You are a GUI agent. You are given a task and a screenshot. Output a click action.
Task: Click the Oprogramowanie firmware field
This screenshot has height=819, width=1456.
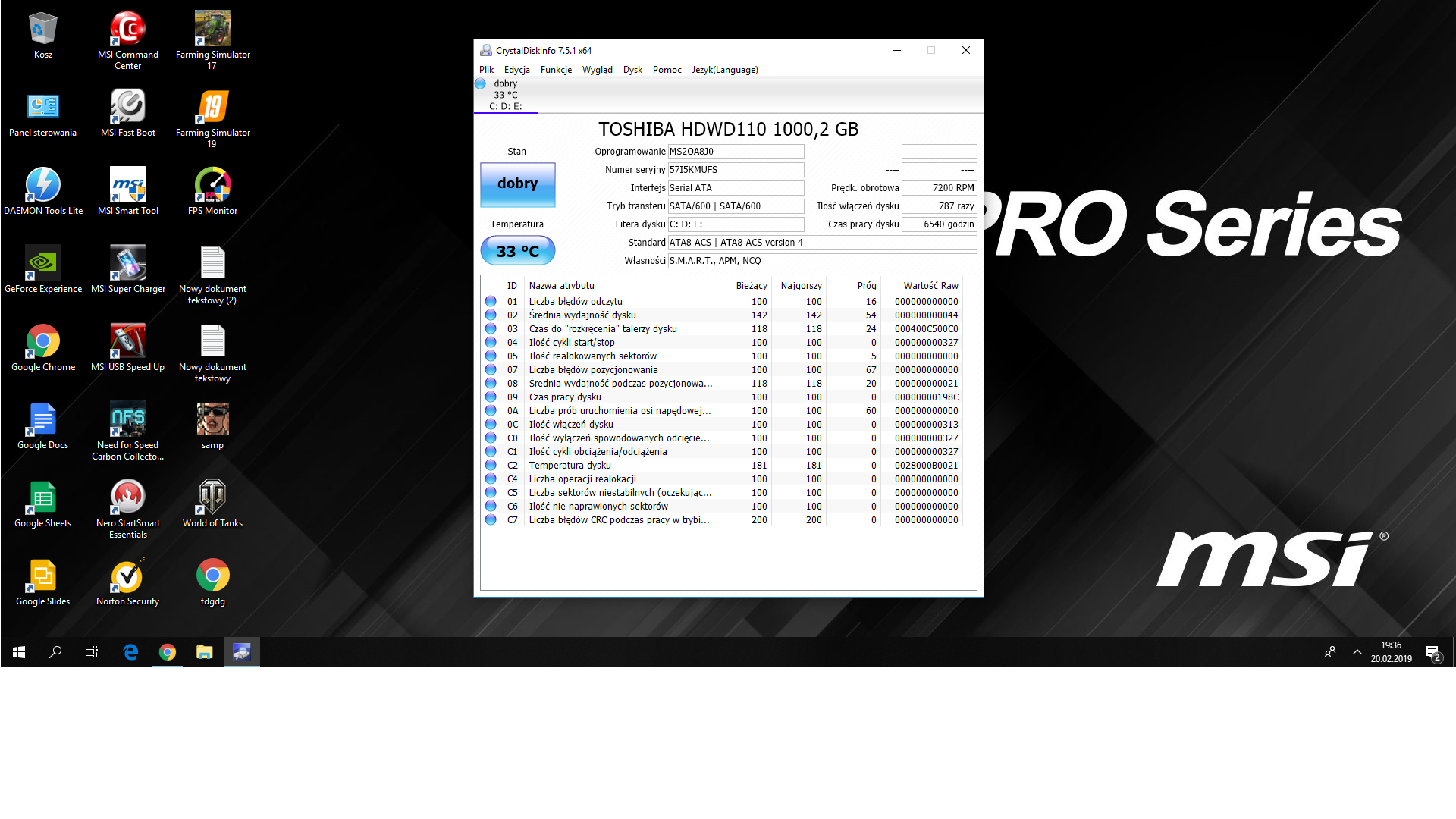(736, 152)
